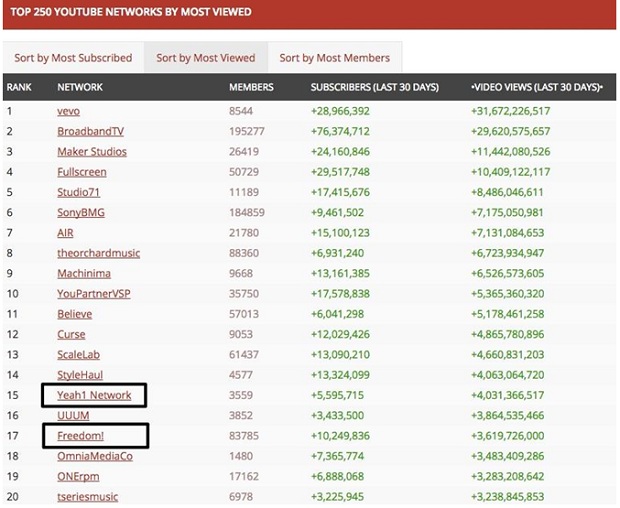
Task: Open the UUUM network page
Action: click(73, 415)
